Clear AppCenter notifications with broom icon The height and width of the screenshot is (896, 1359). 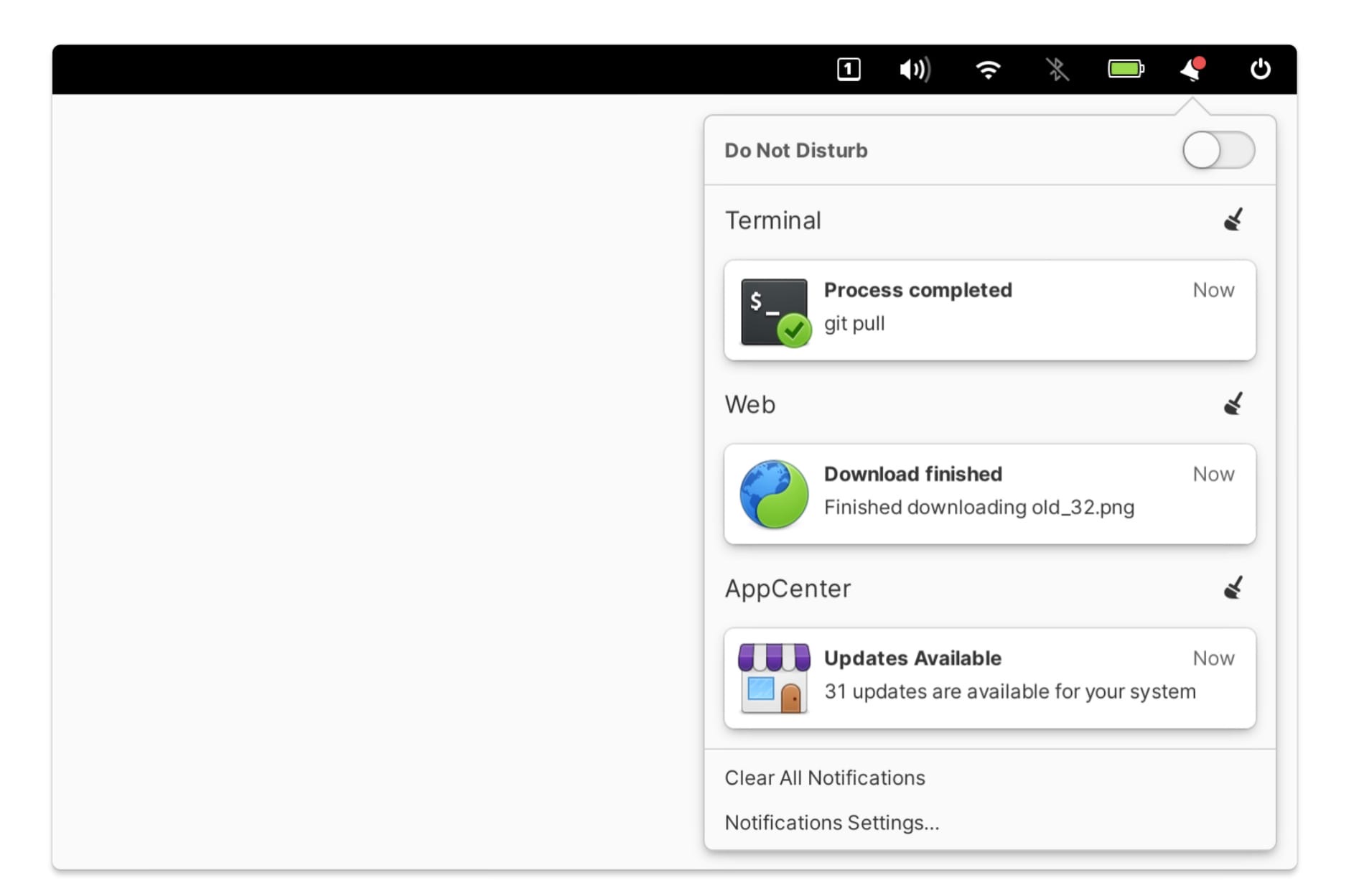pos(1233,588)
